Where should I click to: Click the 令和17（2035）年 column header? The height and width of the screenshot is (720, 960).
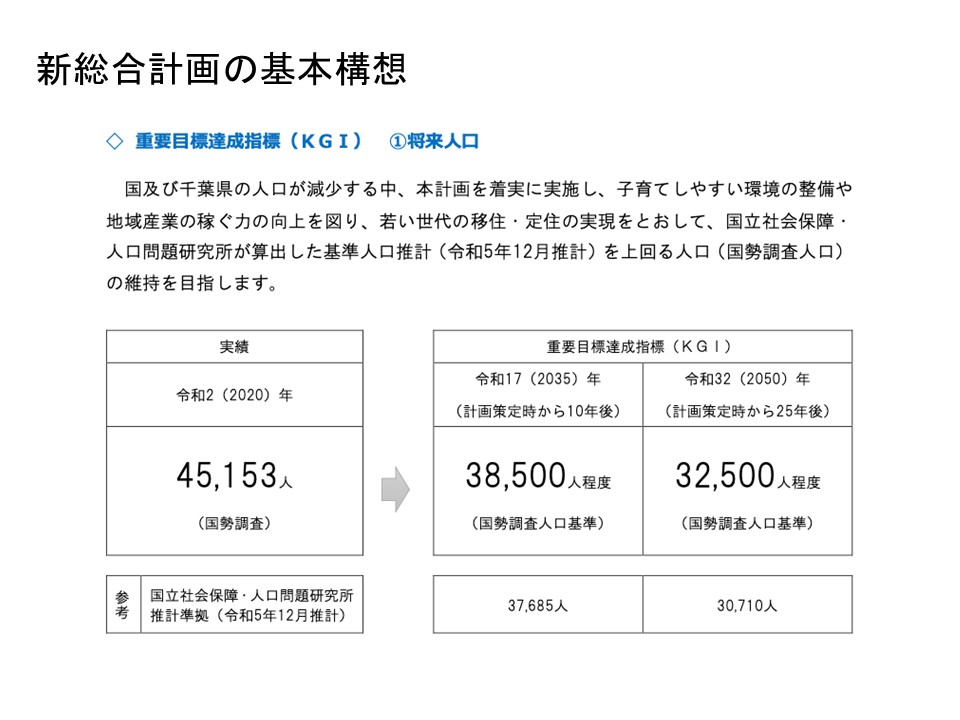537,380
